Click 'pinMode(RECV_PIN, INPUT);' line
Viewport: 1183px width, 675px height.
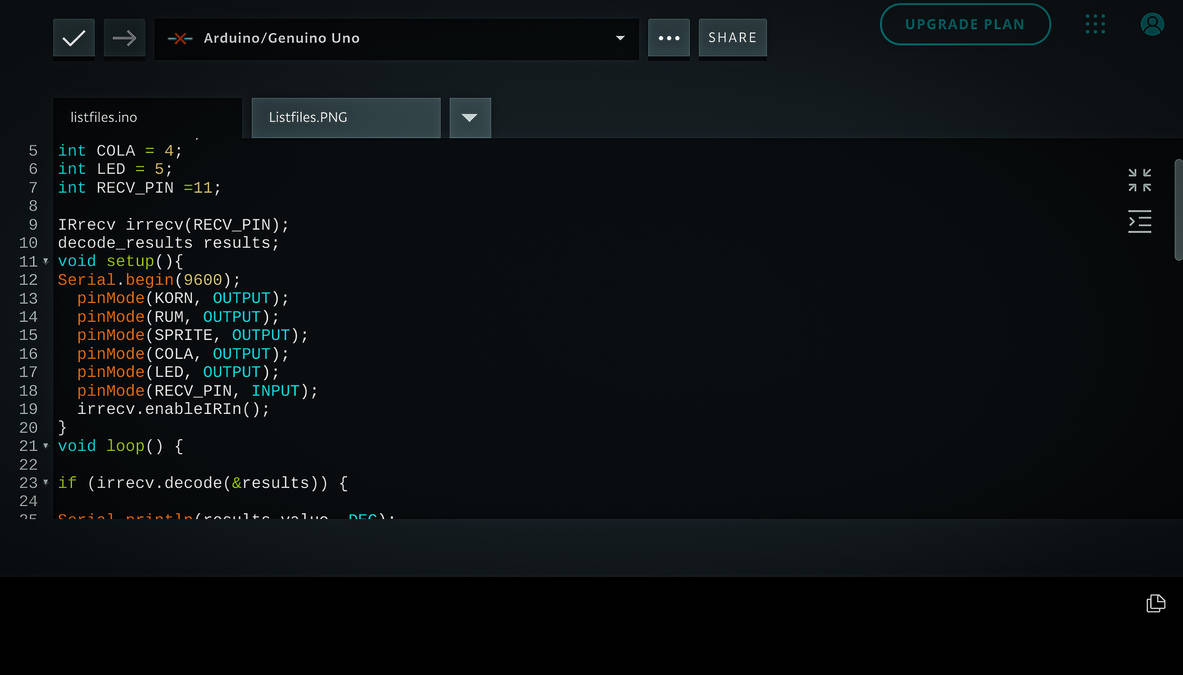coord(198,391)
